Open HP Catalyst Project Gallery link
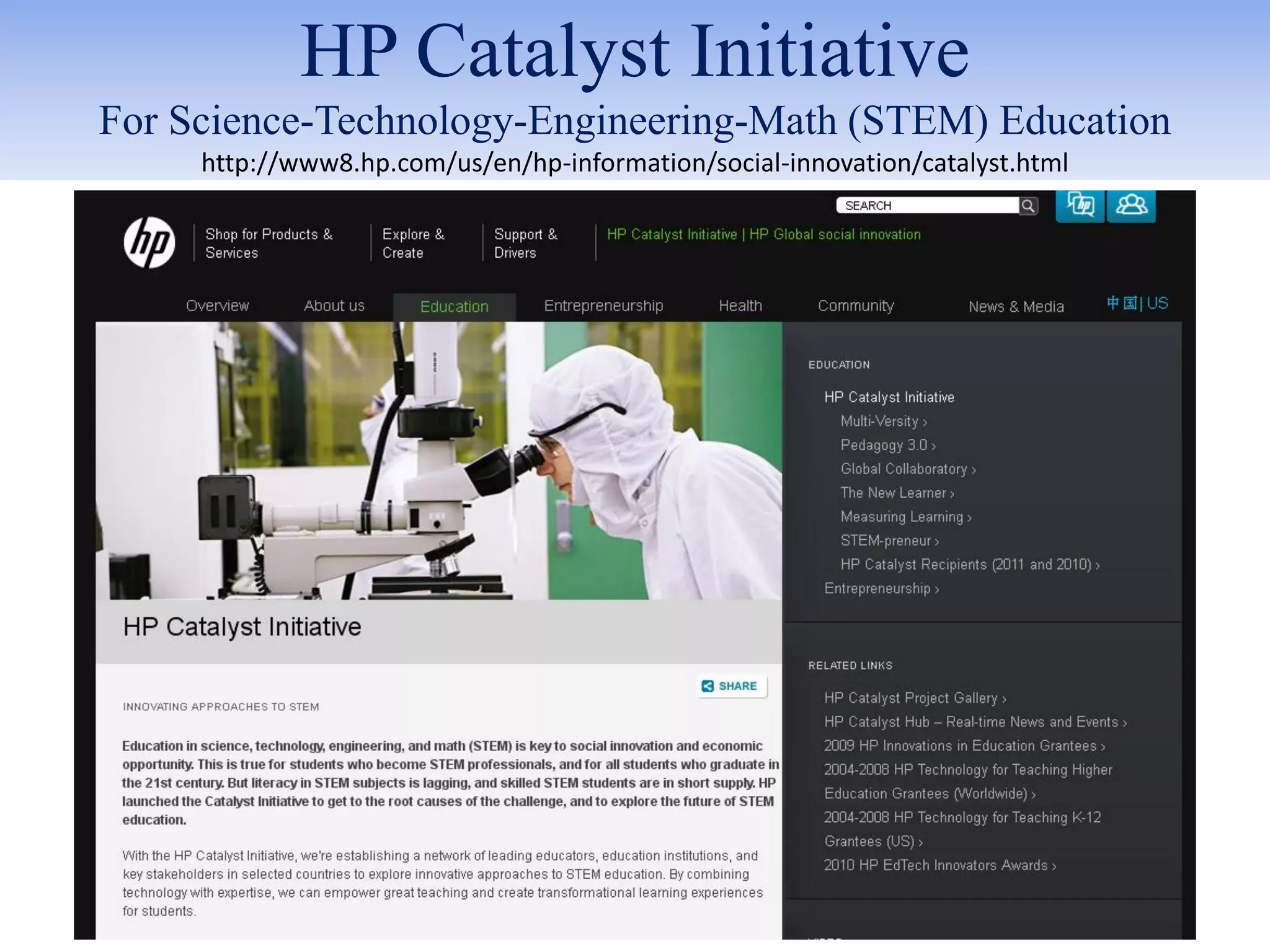 point(915,698)
